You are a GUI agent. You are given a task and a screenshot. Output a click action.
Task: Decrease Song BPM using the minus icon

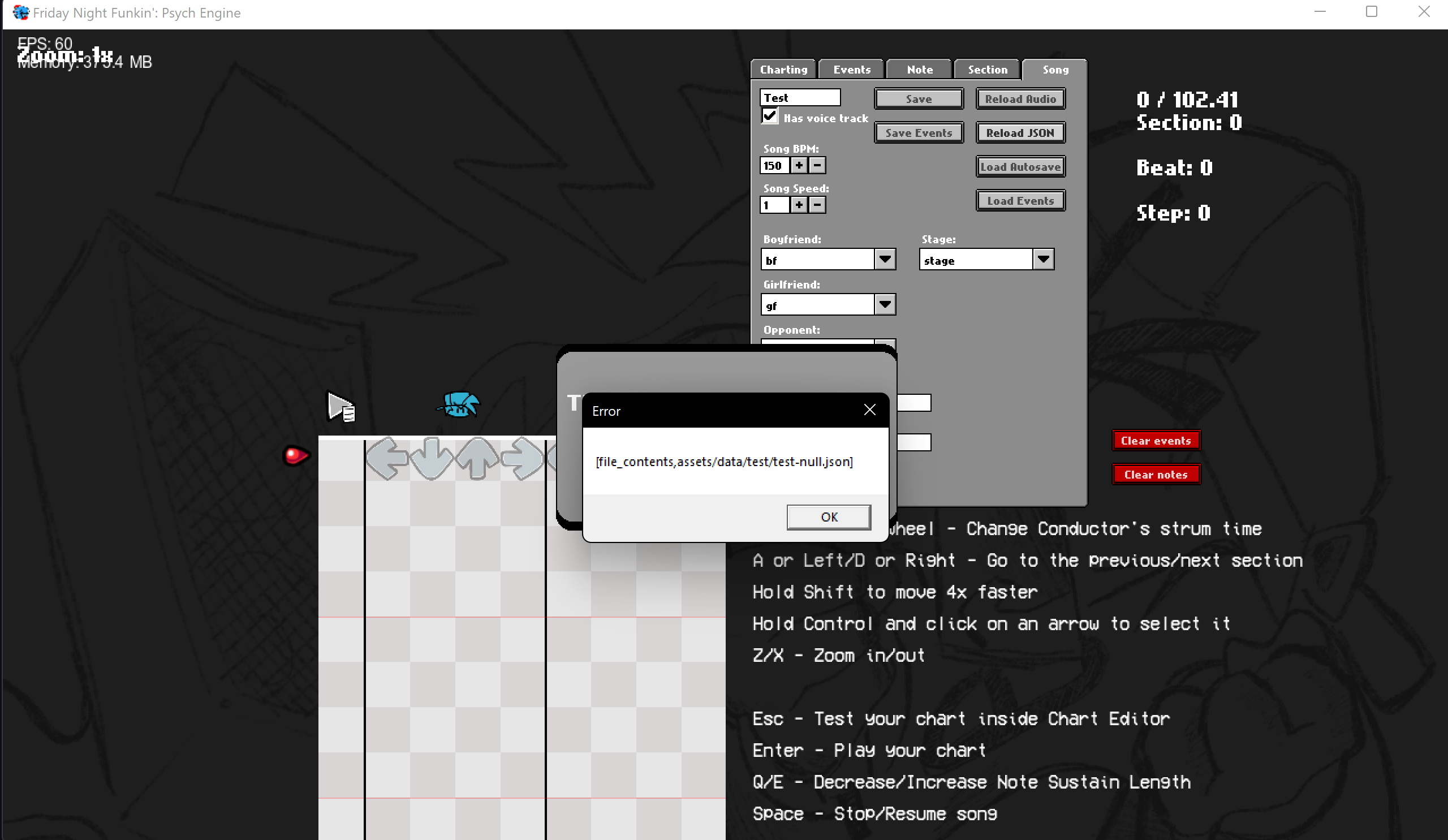pos(817,166)
